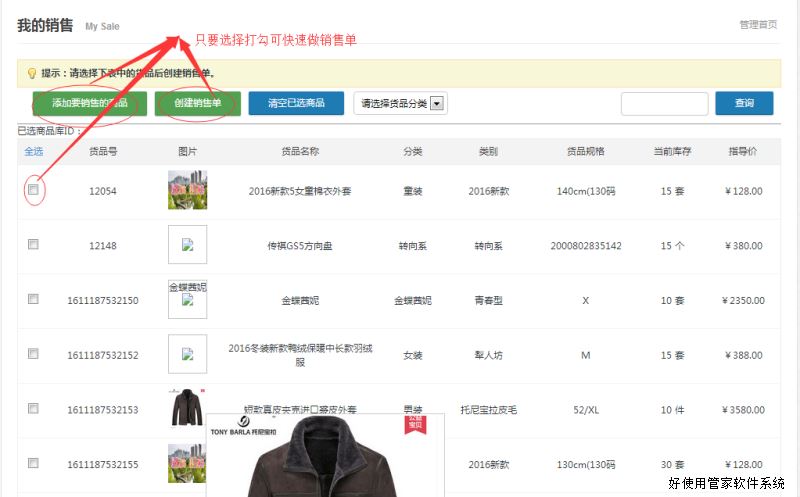
Task: Click the lightbulb hint icon
Action: coord(32,73)
